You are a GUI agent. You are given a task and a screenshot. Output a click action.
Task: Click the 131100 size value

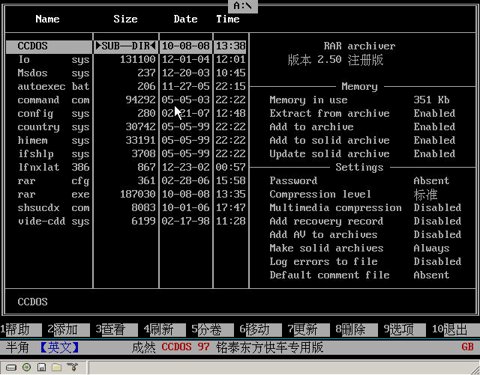[x=138, y=60]
